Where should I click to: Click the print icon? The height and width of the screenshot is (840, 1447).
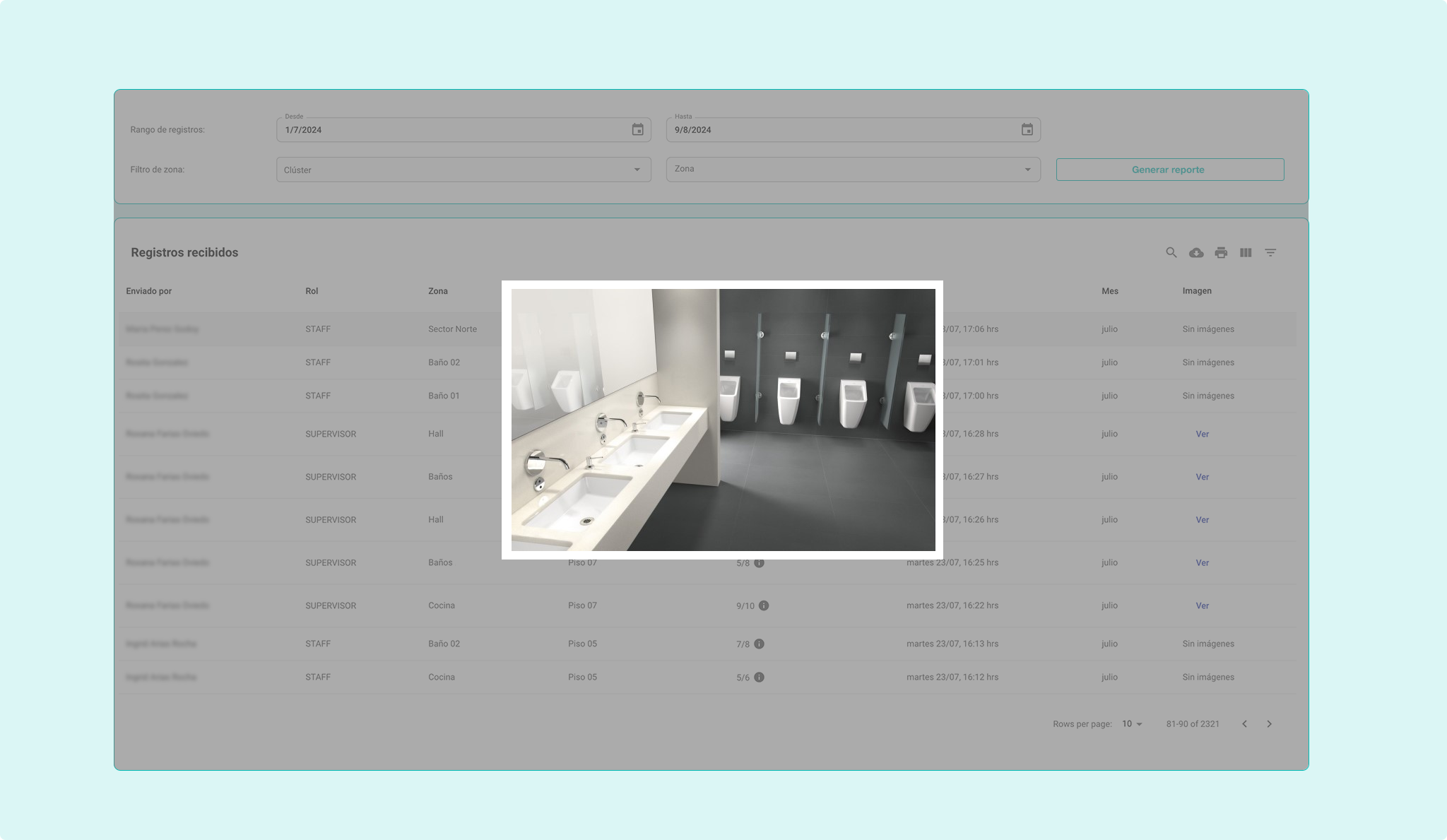coord(1221,253)
